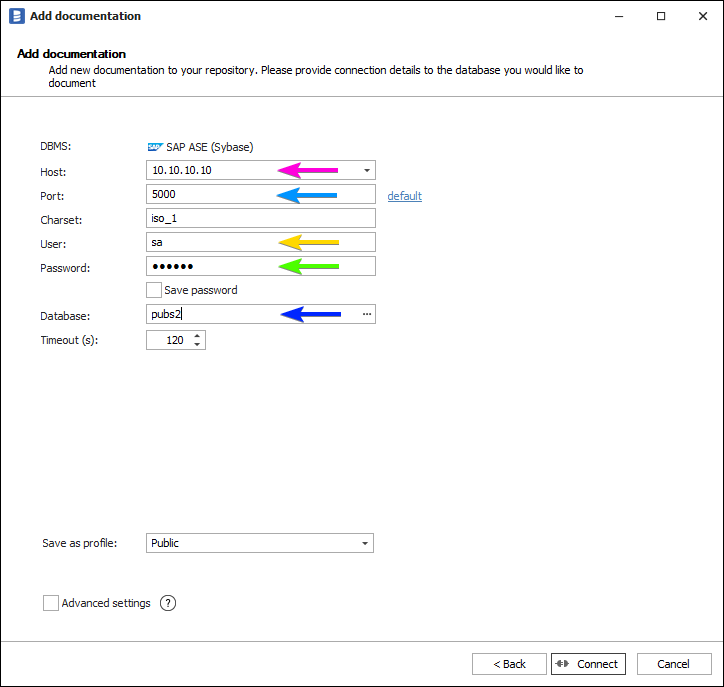
Task: Toggle the Advanced settings checkbox
Action: click(51, 603)
